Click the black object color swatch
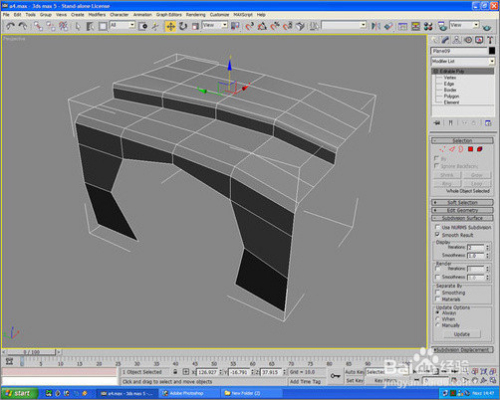This screenshot has width=500, height=400. click(492, 51)
